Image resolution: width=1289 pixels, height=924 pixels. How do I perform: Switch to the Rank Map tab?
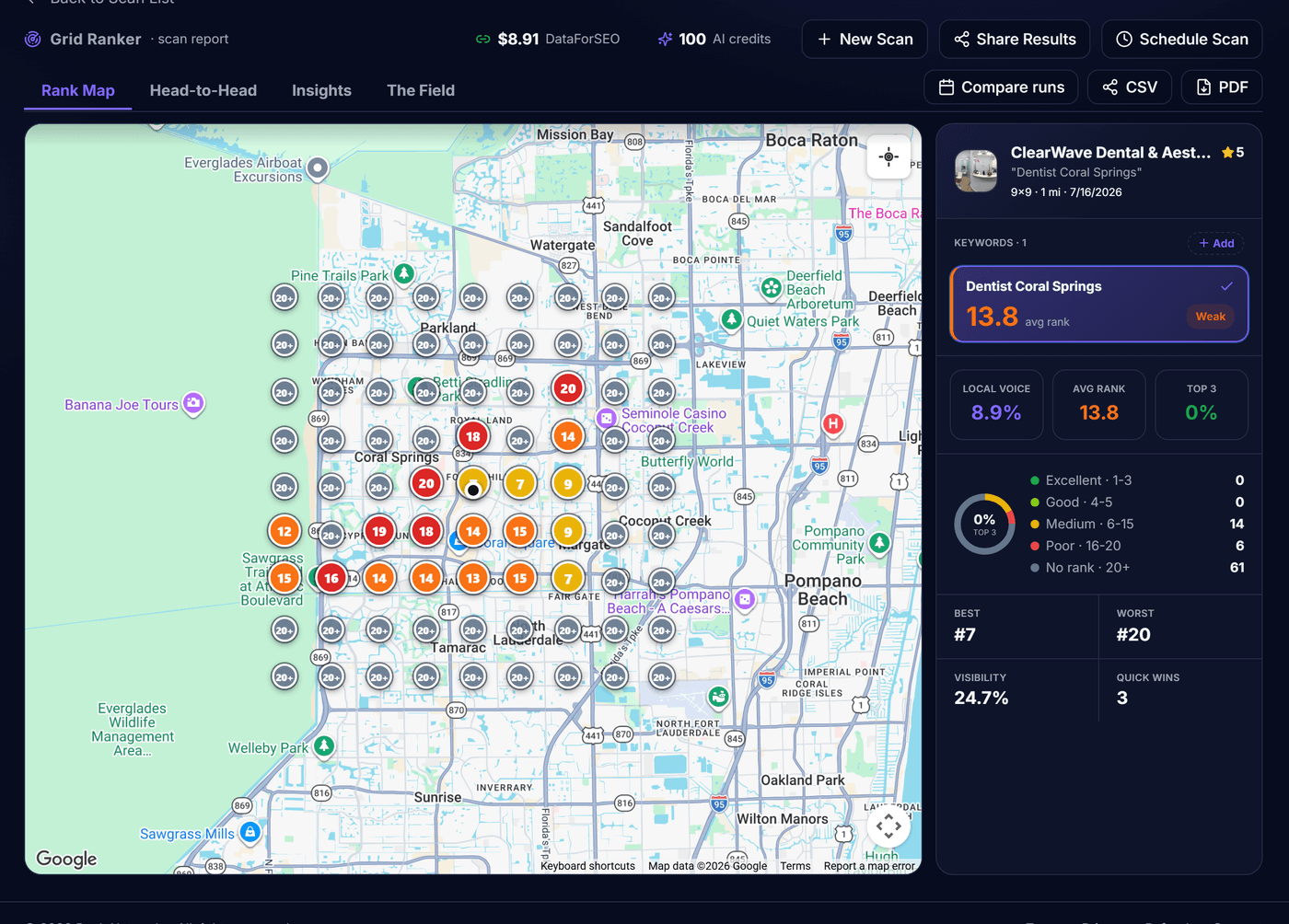click(x=78, y=90)
